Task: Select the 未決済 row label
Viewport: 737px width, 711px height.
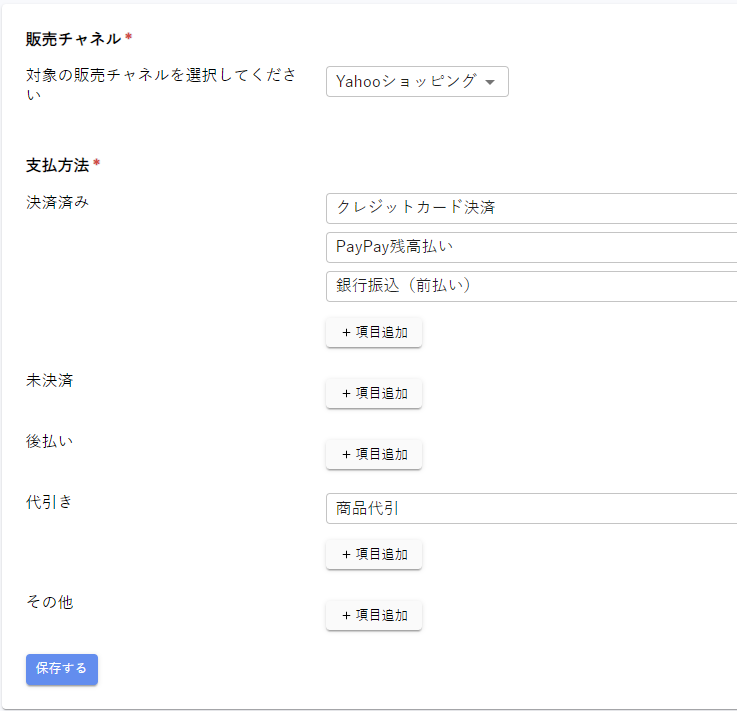Action: coord(49,381)
